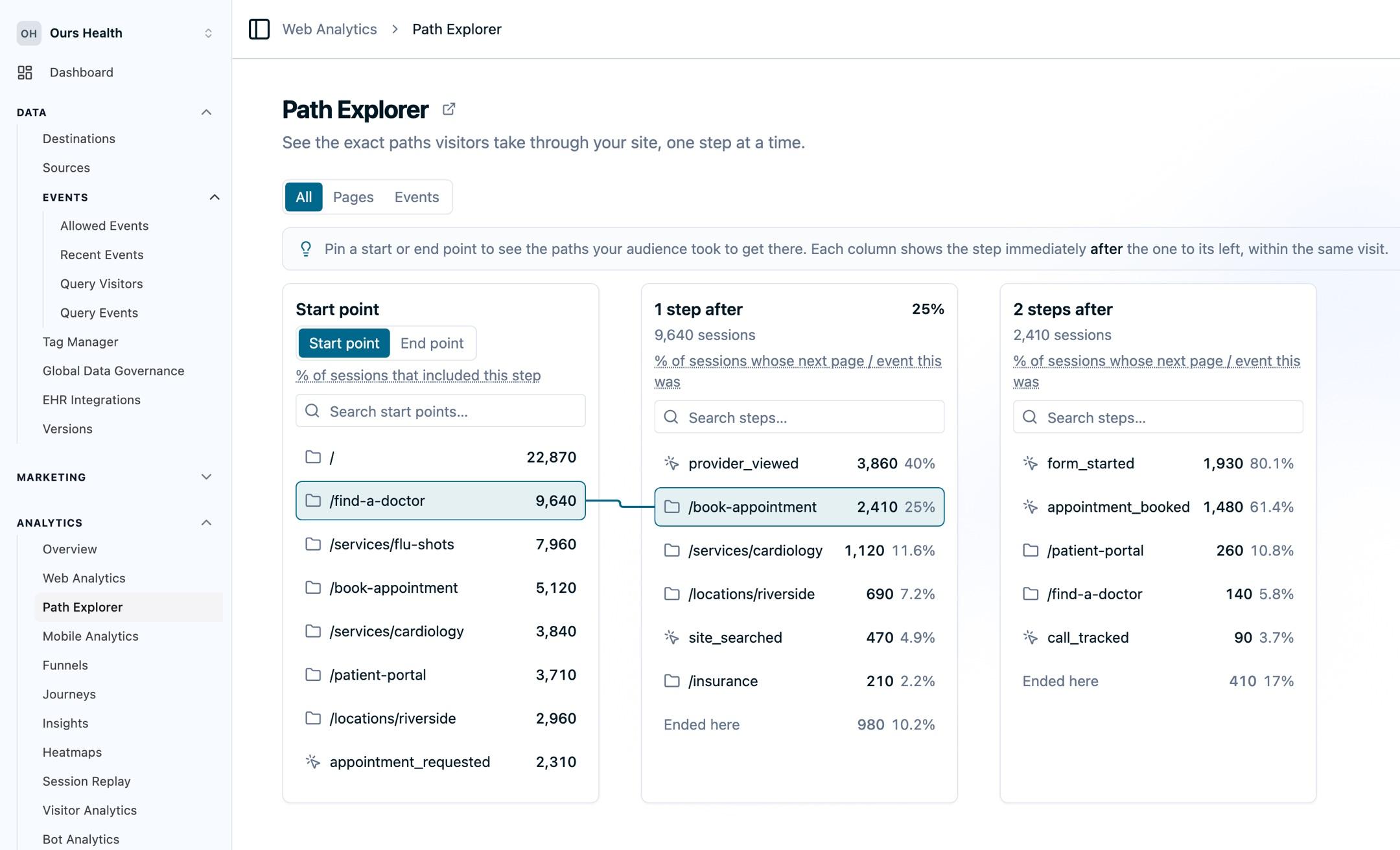This screenshot has width=1400, height=850.
Task: Focus the Search start points field
Action: pos(441,411)
